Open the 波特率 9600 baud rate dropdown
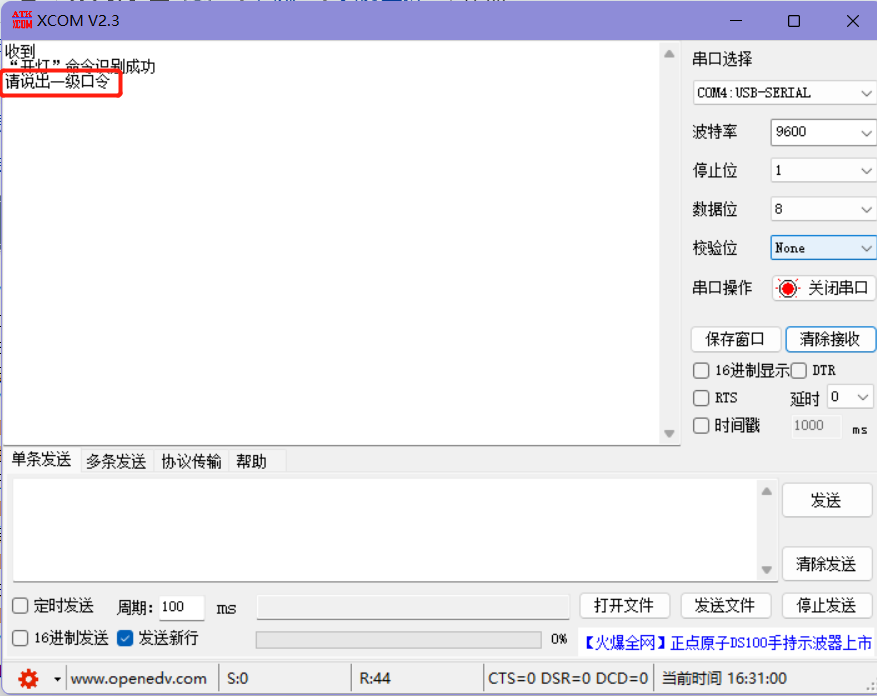The image size is (877, 696). (823, 132)
